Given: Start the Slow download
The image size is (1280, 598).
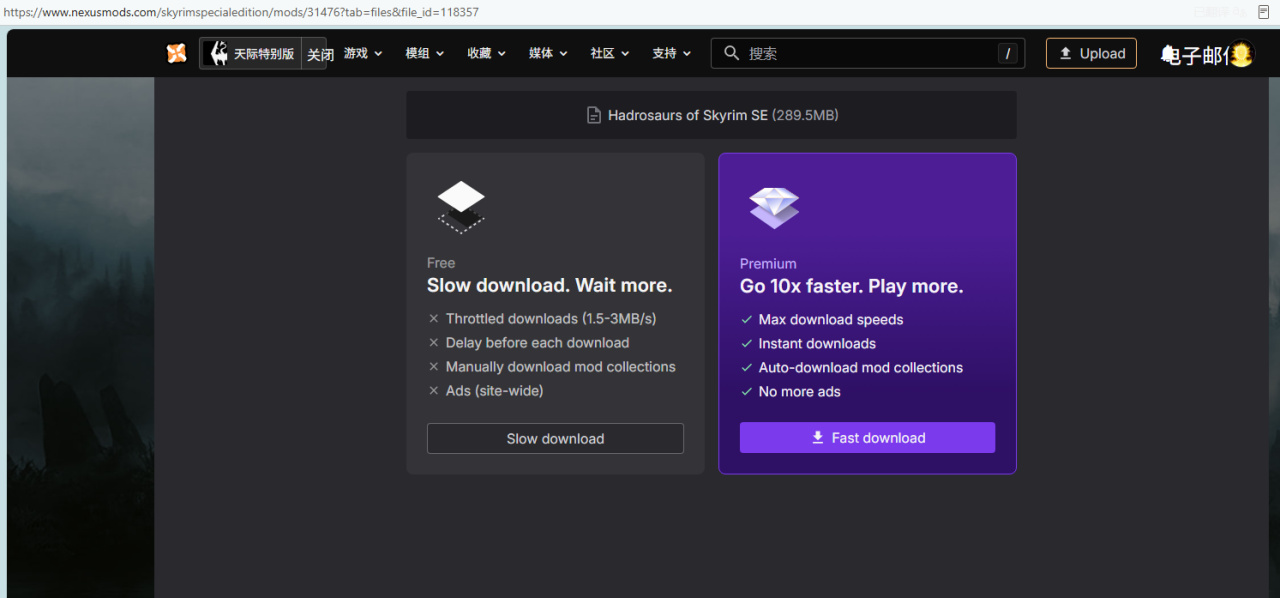Looking at the screenshot, I should (x=555, y=439).
